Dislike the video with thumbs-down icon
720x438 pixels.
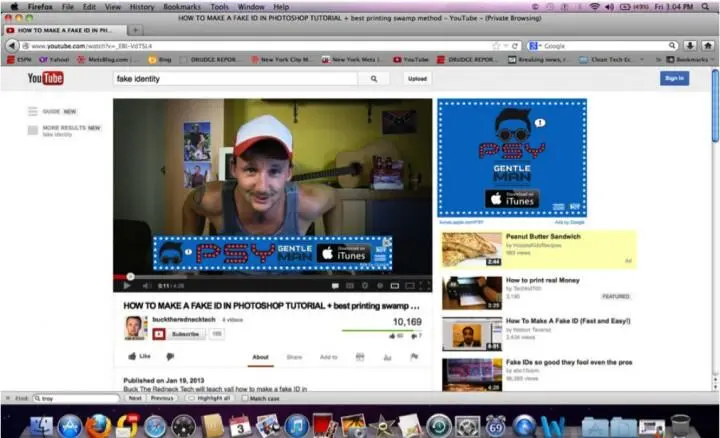170,356
